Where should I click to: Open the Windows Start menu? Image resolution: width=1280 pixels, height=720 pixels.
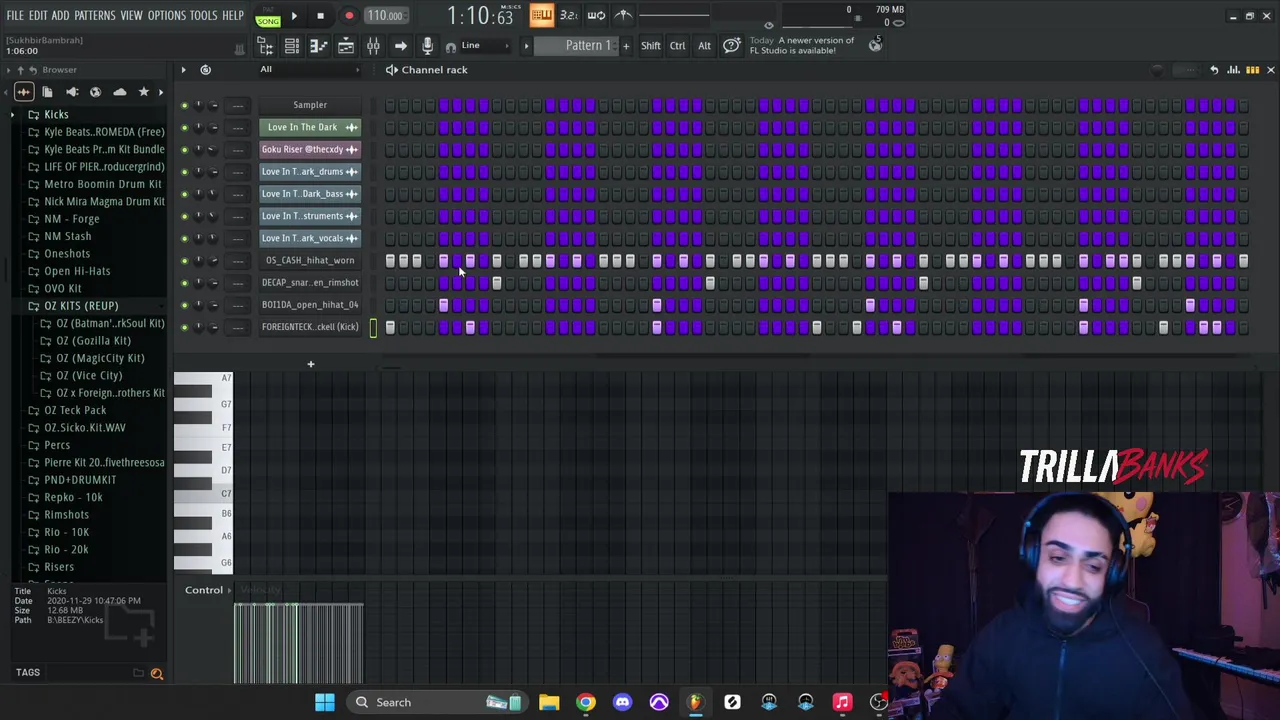(325, 702)
